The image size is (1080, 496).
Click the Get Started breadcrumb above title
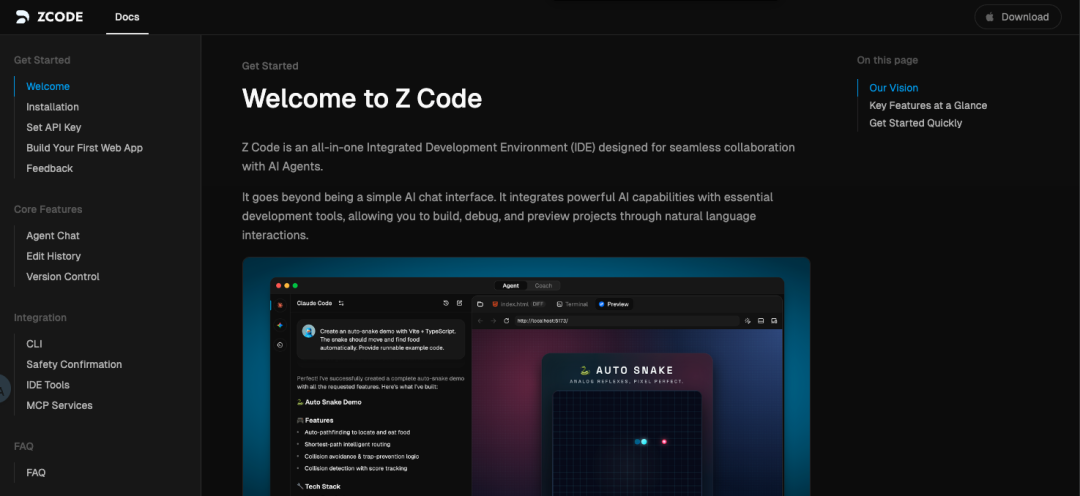270,66
